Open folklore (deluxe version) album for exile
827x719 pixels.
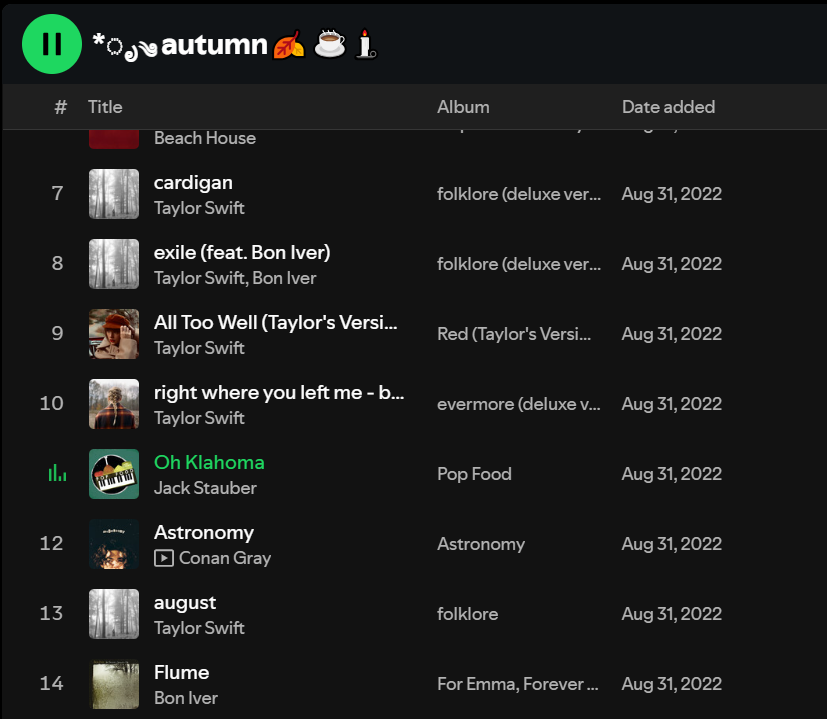pos(519,264)
